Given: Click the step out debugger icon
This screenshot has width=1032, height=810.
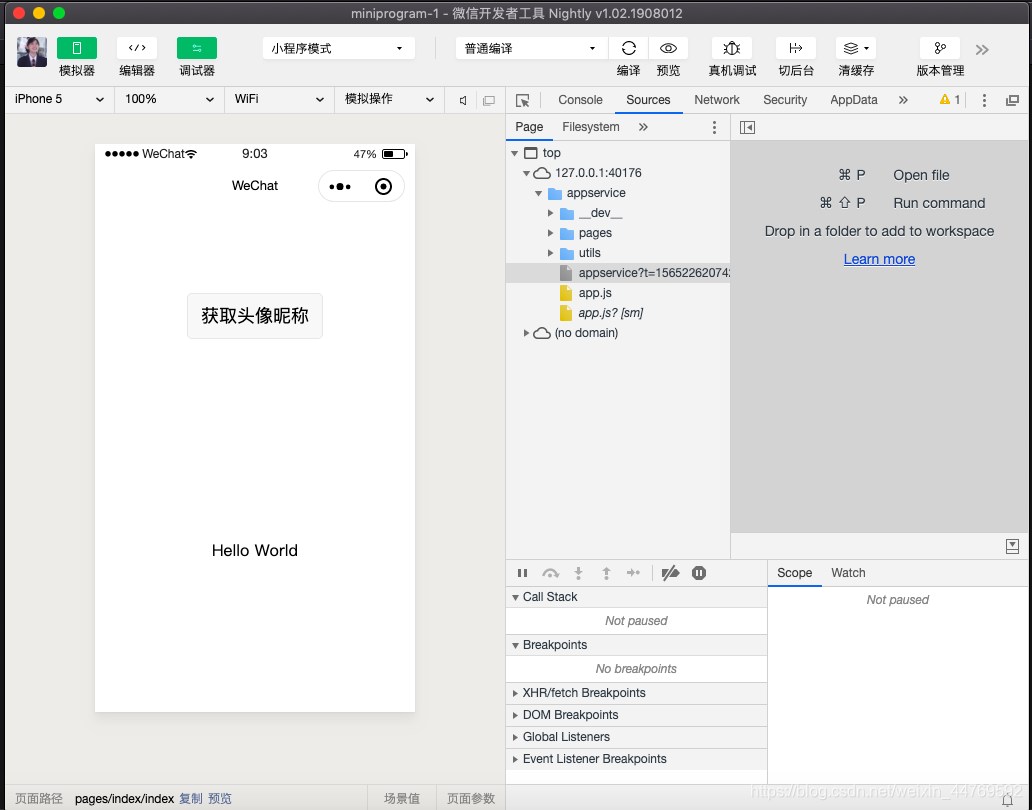Looking at the screenshot, I should pyautogui.click(x=606, y=573).
